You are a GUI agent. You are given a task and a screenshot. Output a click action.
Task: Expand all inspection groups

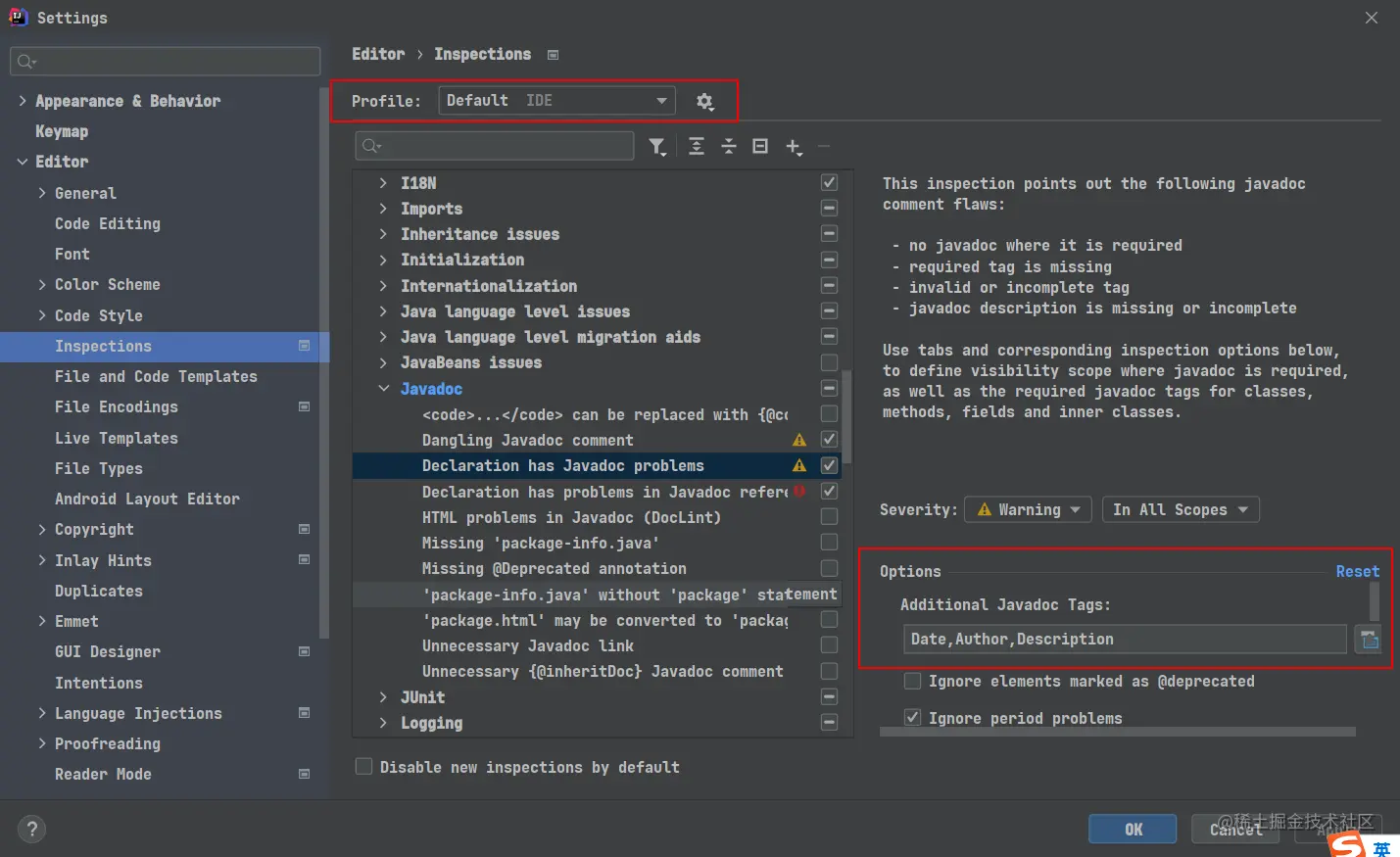pos(697,146)
